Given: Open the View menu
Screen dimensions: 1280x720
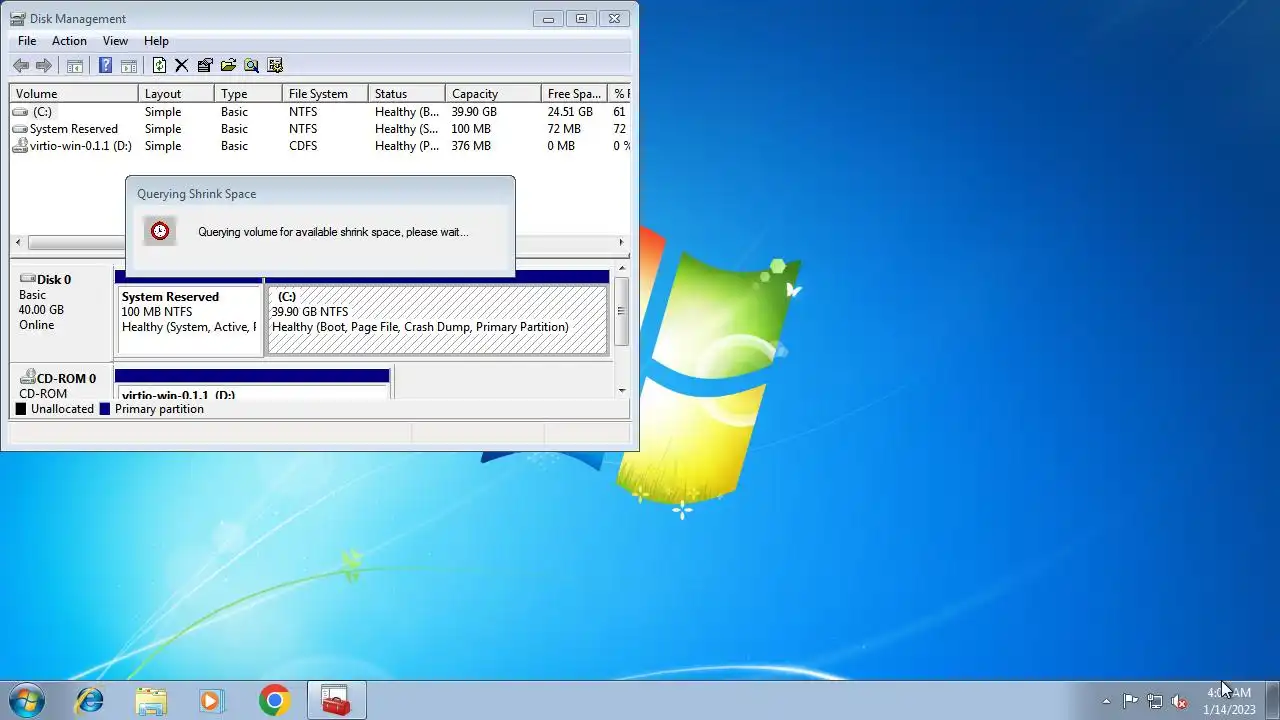Looking at the screenshot, I should tap(115, 41).
